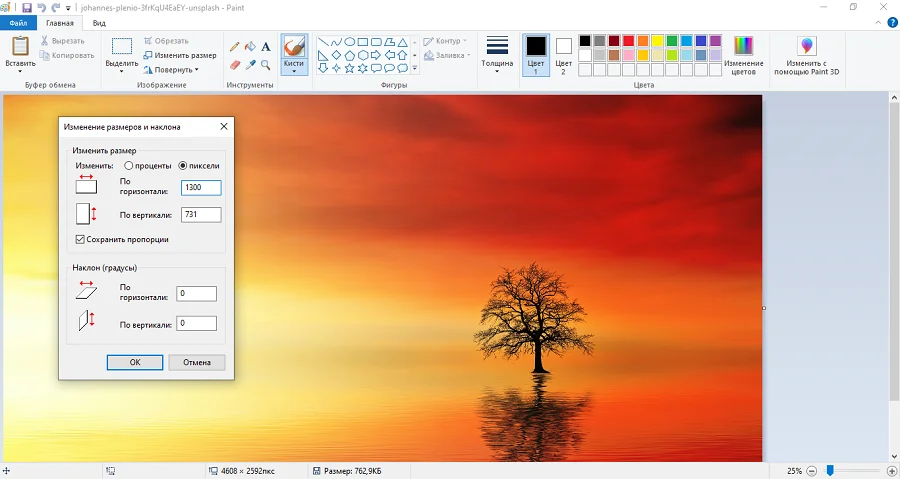900x479 pixels.
Task: Select the Fill with color bucket tool
Action: click(x=250, y=46)
